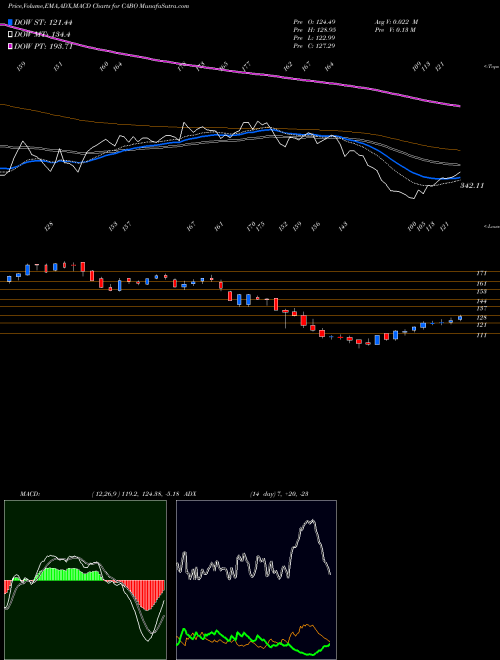Click the 'Pre V: 0.13 M' volume text
The image size is (500, 660).
point(395,30)
